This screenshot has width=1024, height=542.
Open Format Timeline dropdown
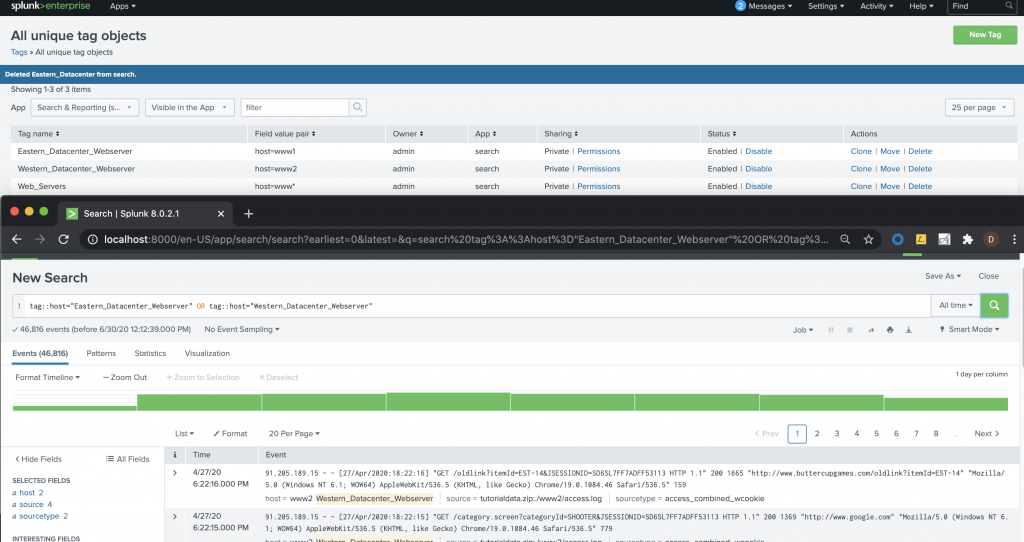tap(48, 377)
